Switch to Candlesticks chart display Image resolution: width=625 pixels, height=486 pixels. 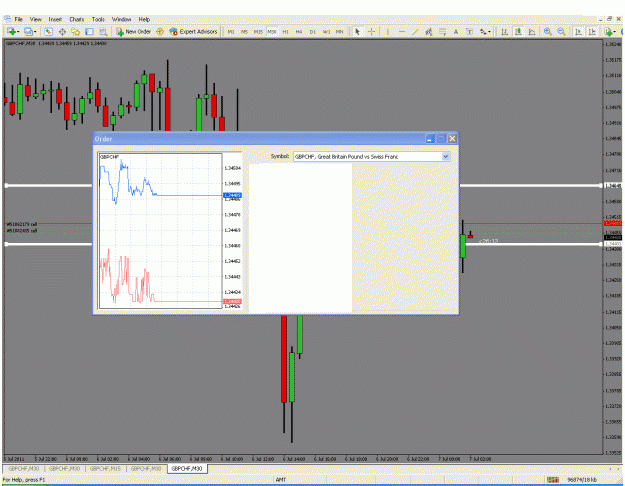(518, 31)
